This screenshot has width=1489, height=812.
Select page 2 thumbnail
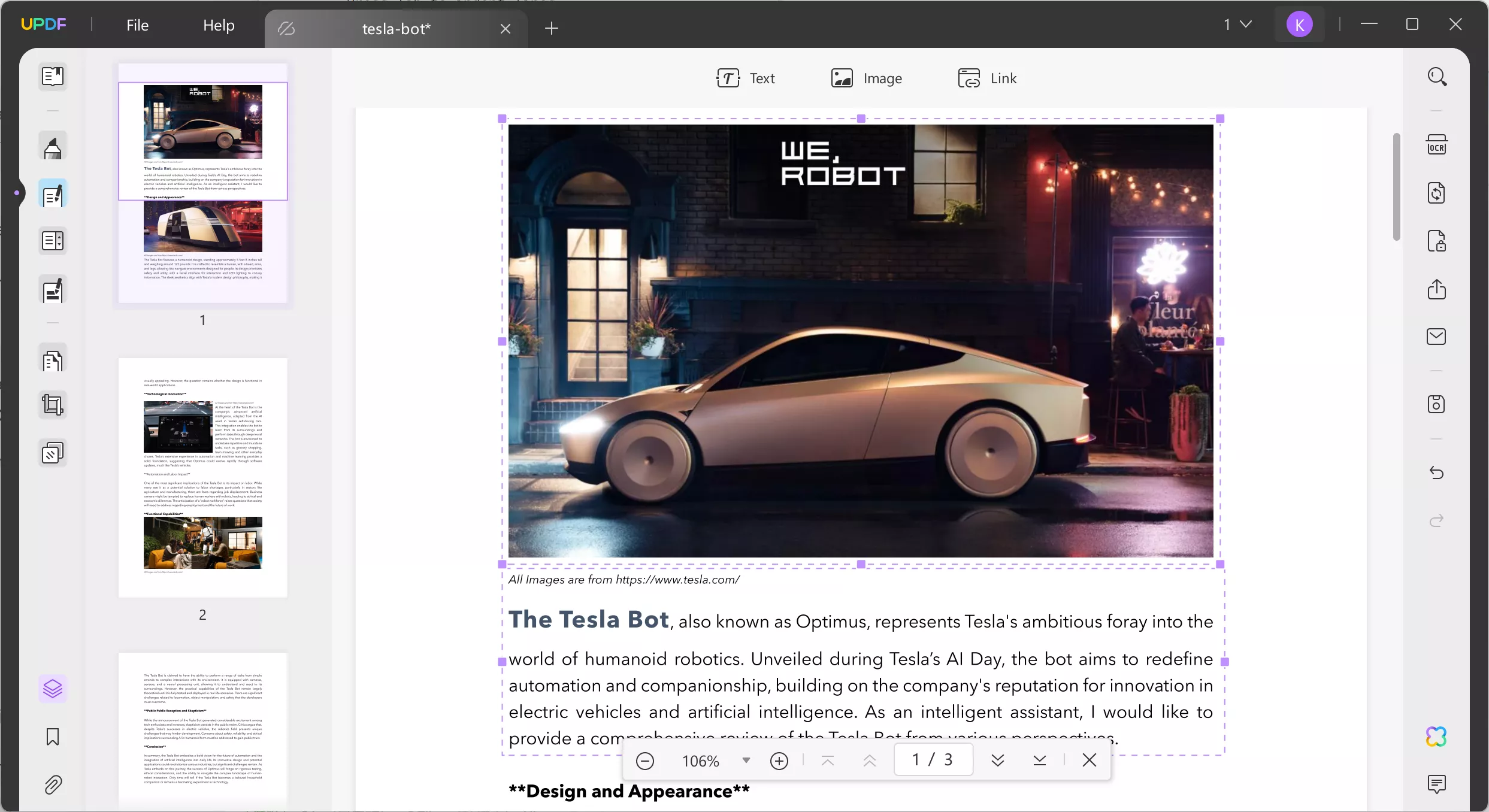point(203,477)
